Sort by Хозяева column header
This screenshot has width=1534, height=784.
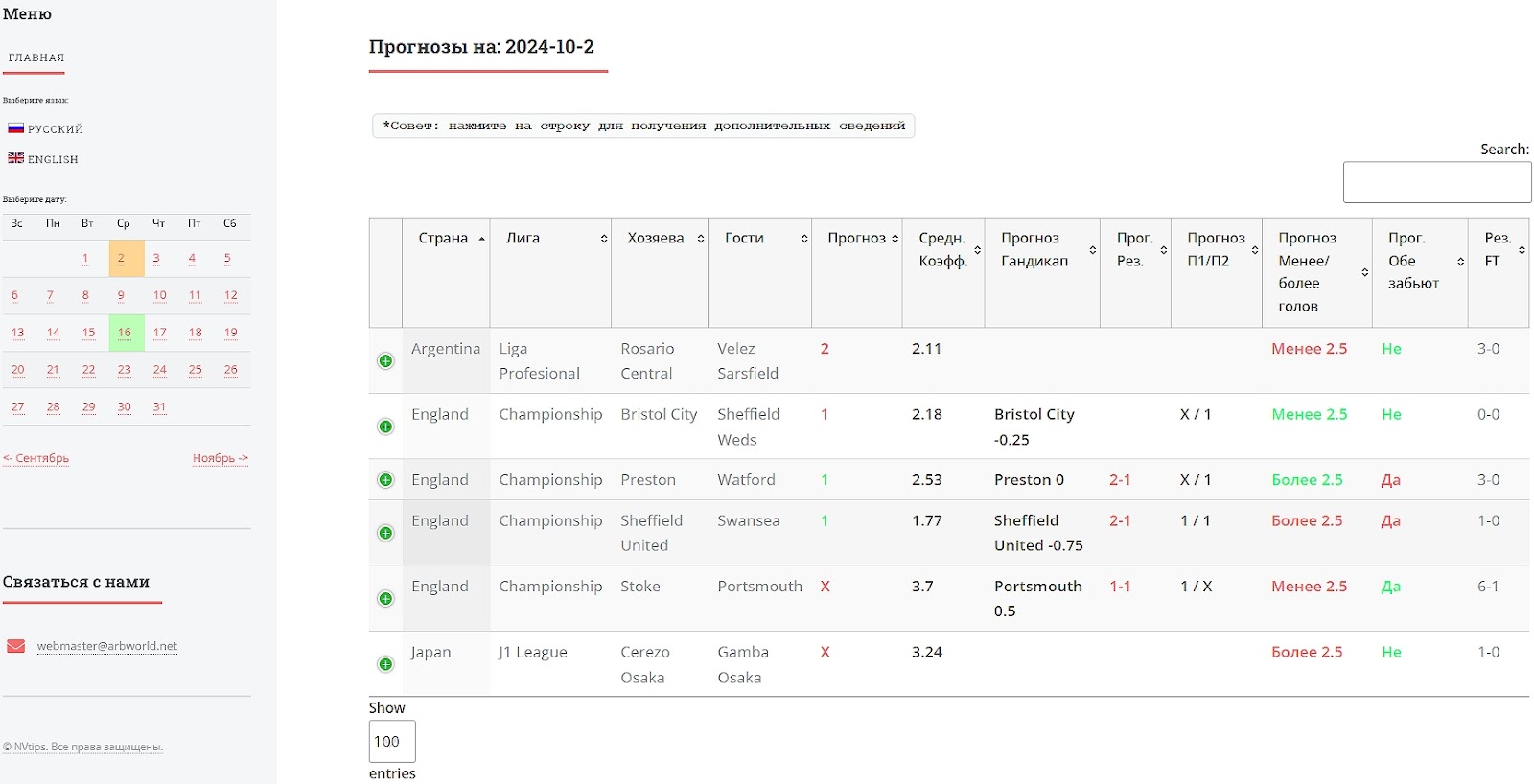pos(658,239)
